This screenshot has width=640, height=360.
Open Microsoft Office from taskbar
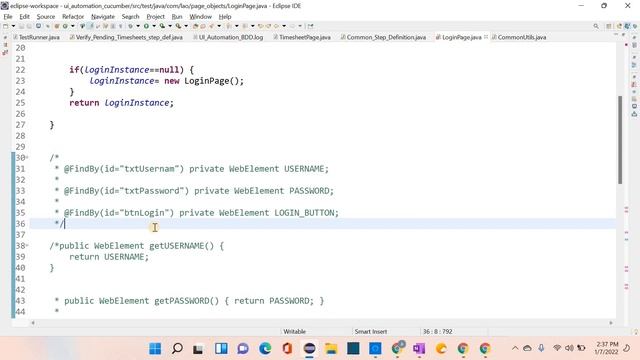tap(287, 349)
